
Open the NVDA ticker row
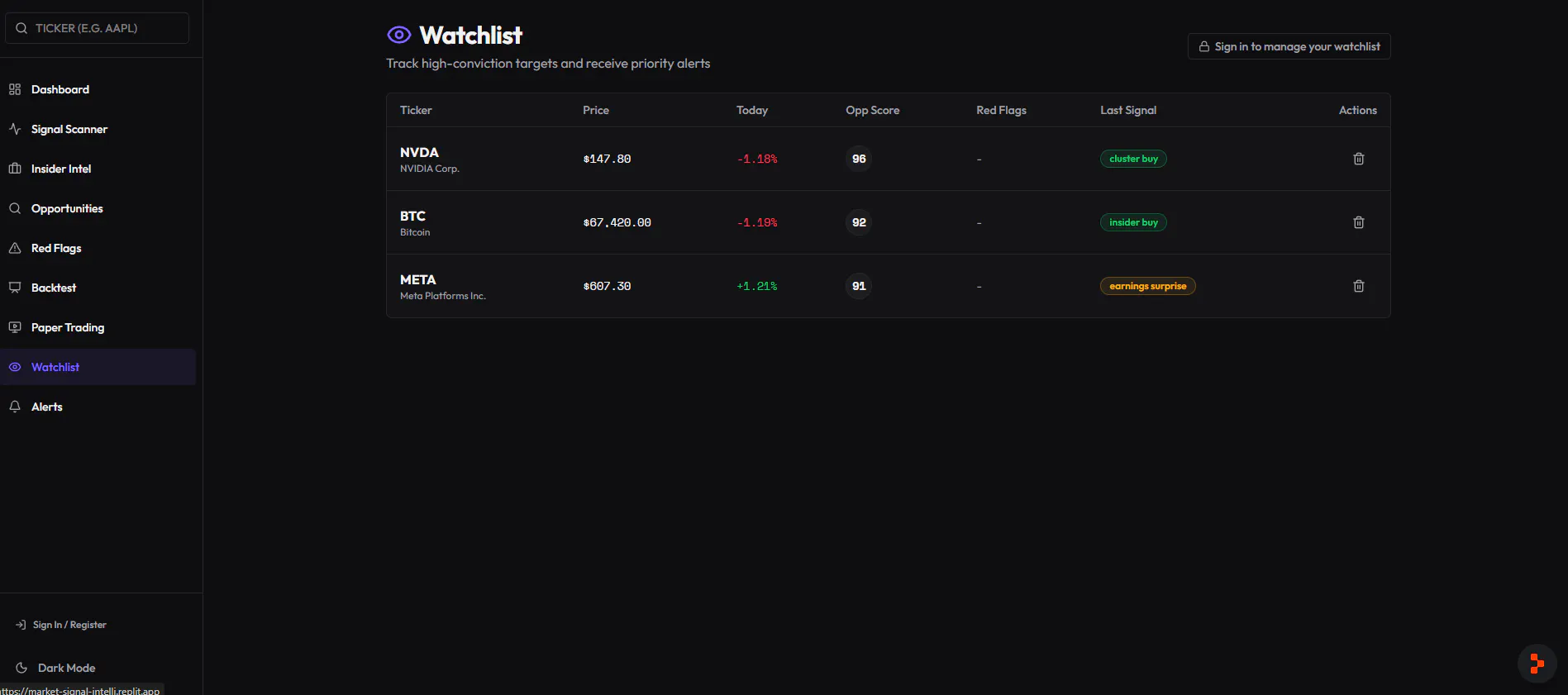(888, 159)
